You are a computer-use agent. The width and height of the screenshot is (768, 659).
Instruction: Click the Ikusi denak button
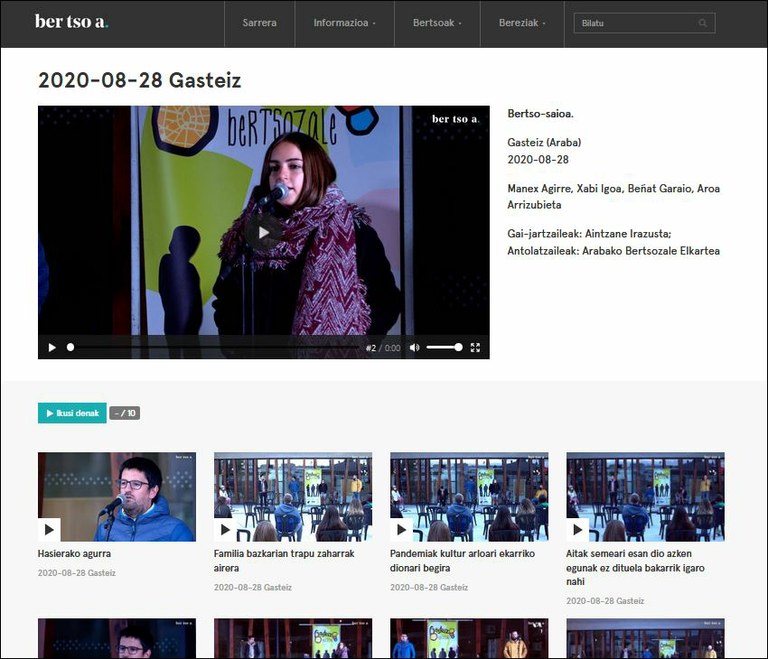click(x=72, y=413)
